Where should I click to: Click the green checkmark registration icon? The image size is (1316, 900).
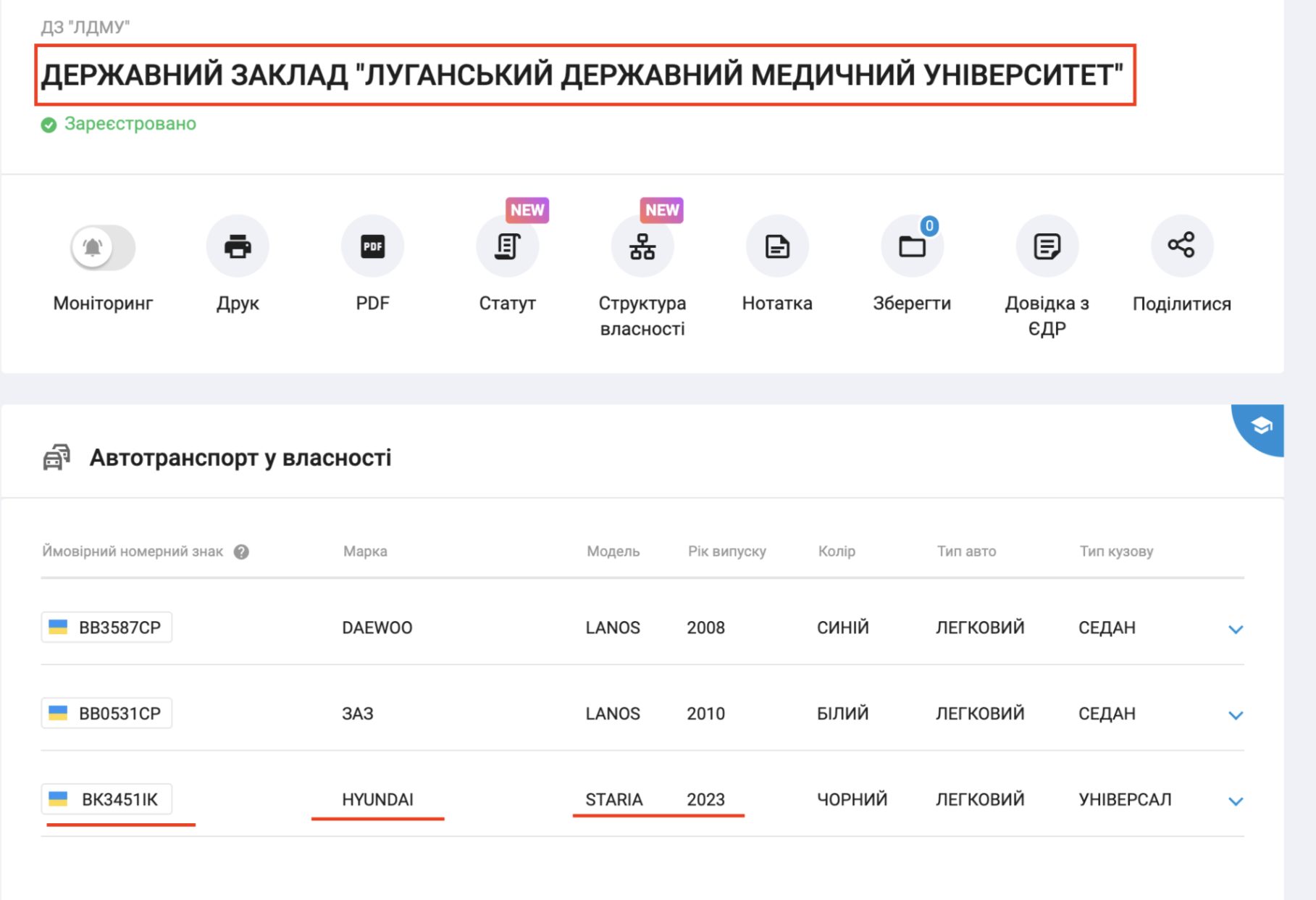pyautogui.click(x=49, y=125)
